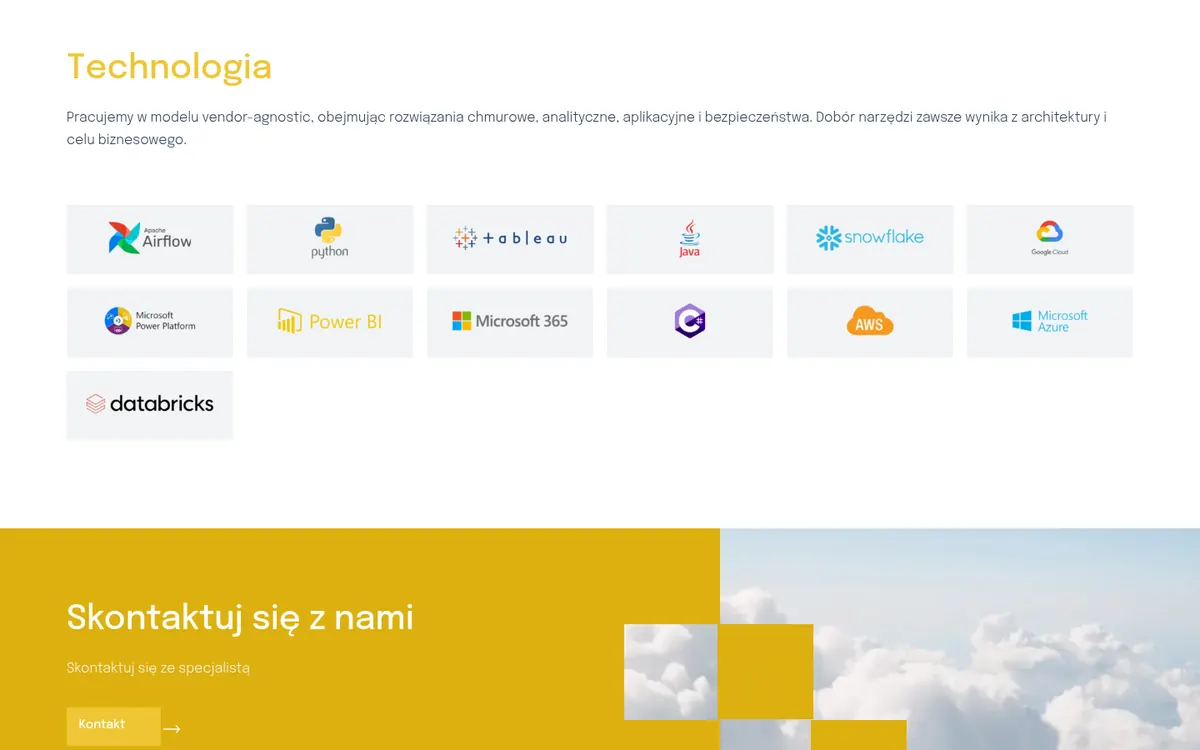Image resolution: width=1200 pixels, height=750 pixels.
Task: Click the Microsoft Azure logo tile
Action: pyautogui.click(x=1050, y=322)
